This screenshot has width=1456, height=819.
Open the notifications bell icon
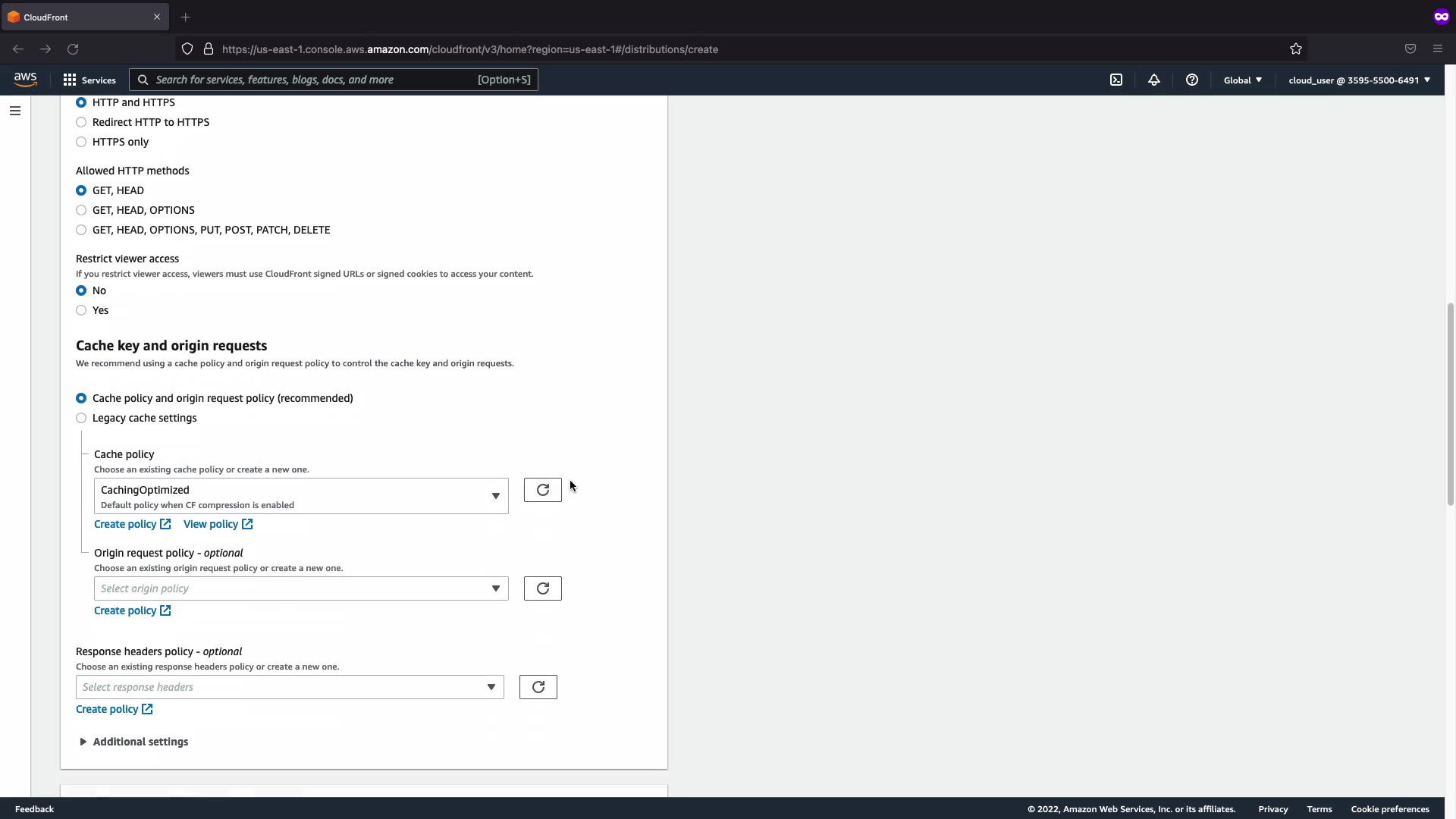(x=1154, y=80)
